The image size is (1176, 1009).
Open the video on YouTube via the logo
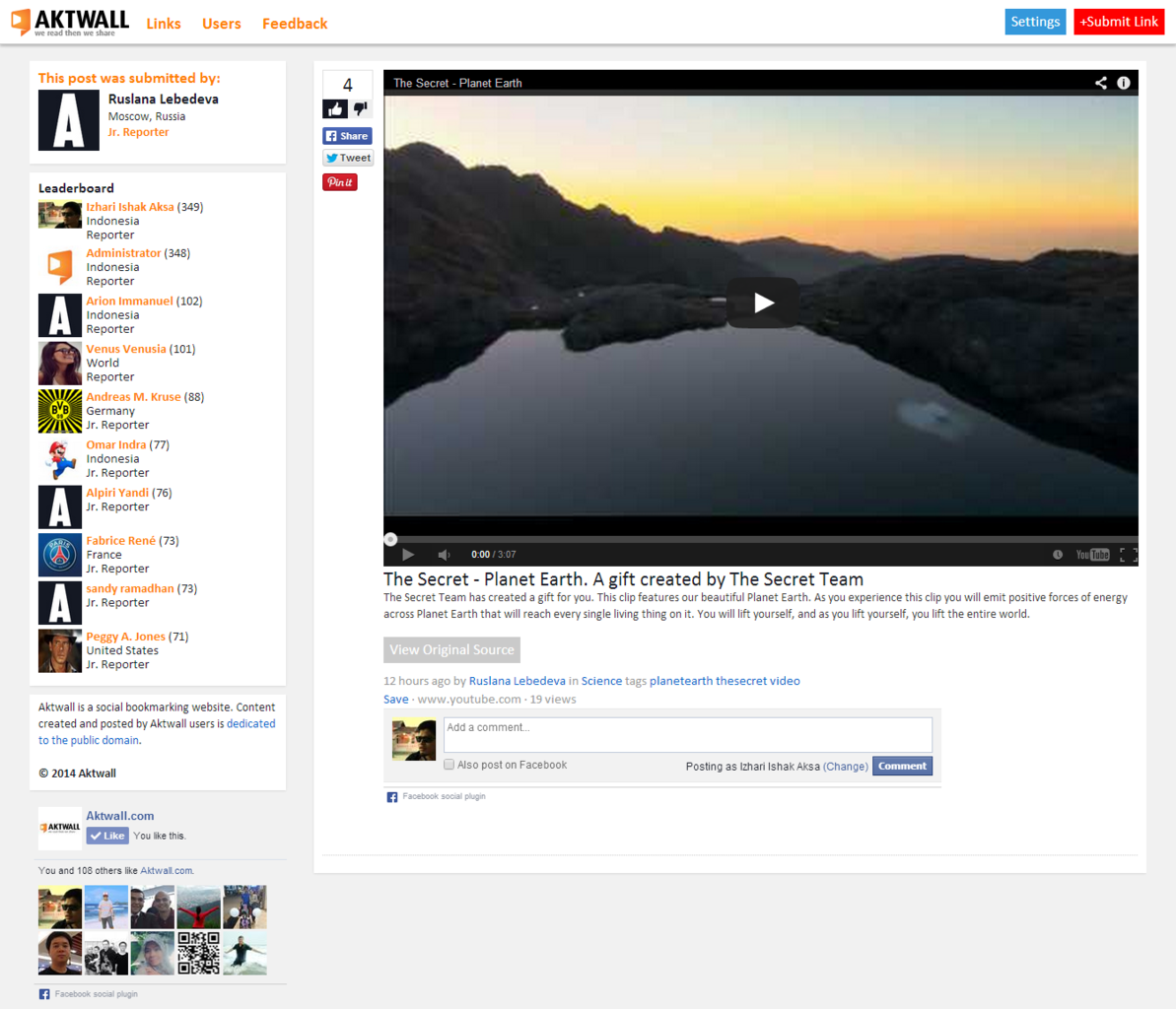point(1093,555)
